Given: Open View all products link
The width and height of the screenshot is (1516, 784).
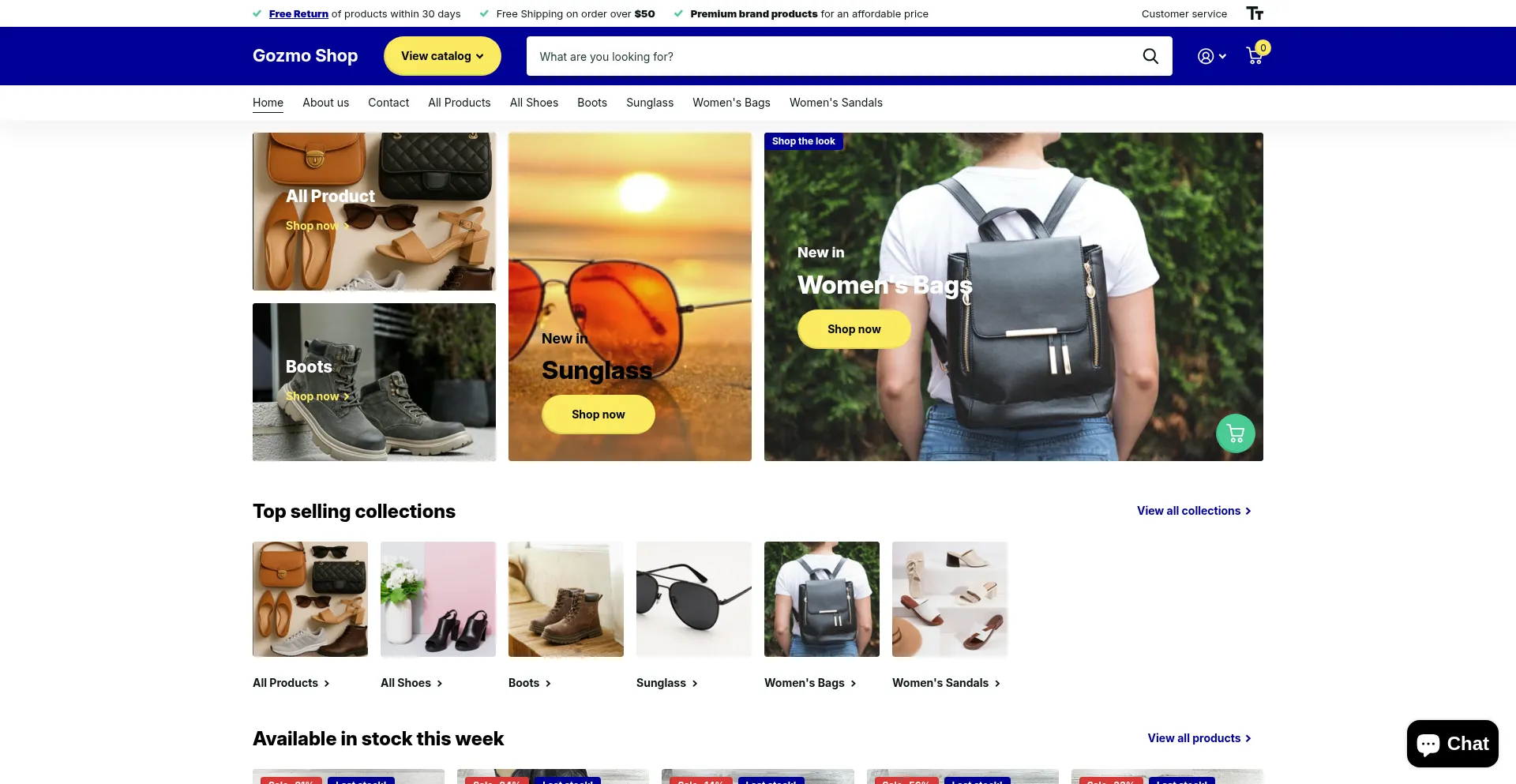Looking at the screenshot, I should click(x=1199, y=738).
